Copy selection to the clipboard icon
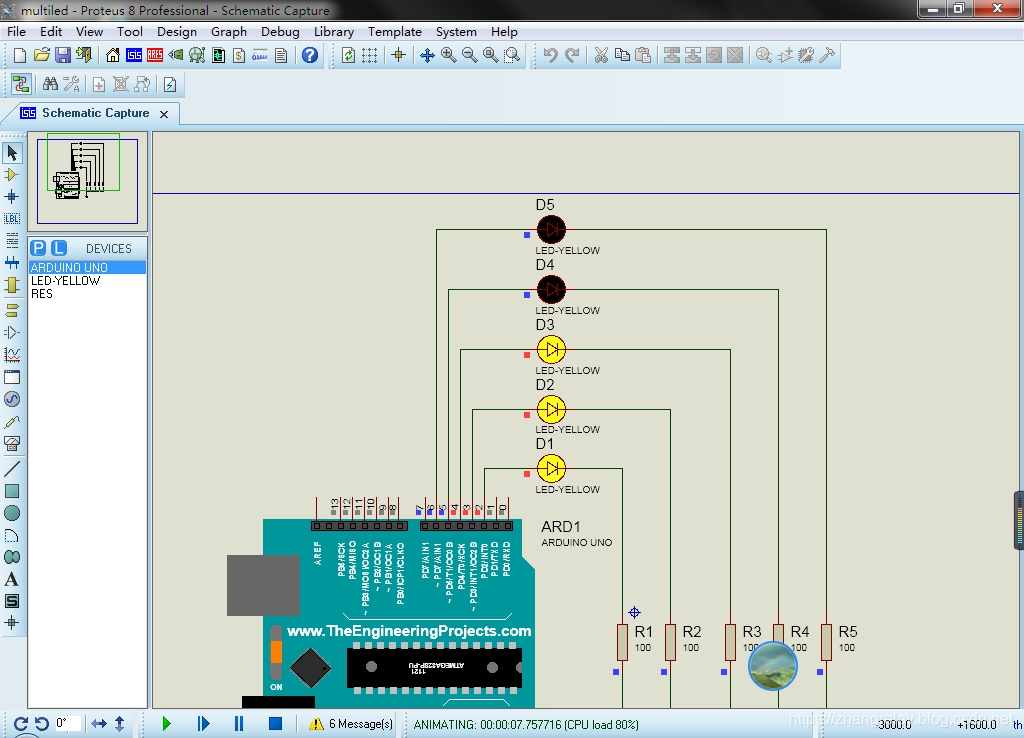 click(x=622, y=56)
